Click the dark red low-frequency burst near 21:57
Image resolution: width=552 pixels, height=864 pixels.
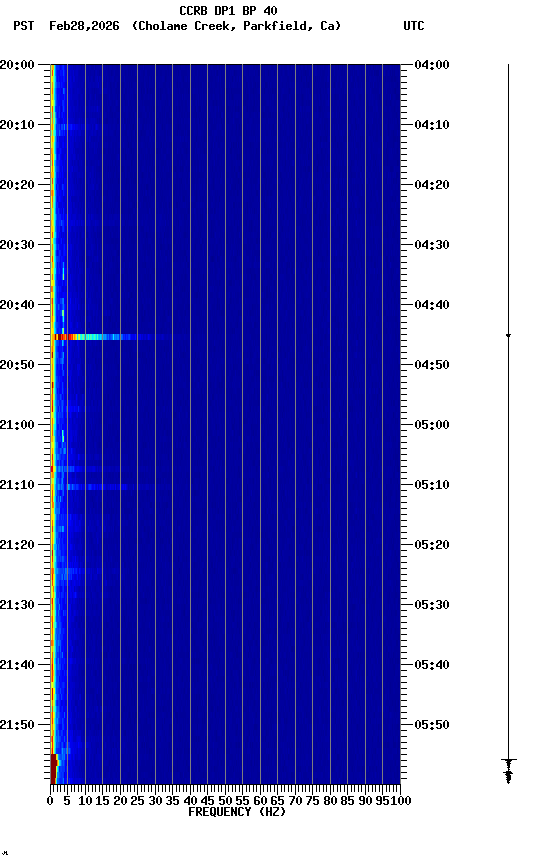[55, 769]
